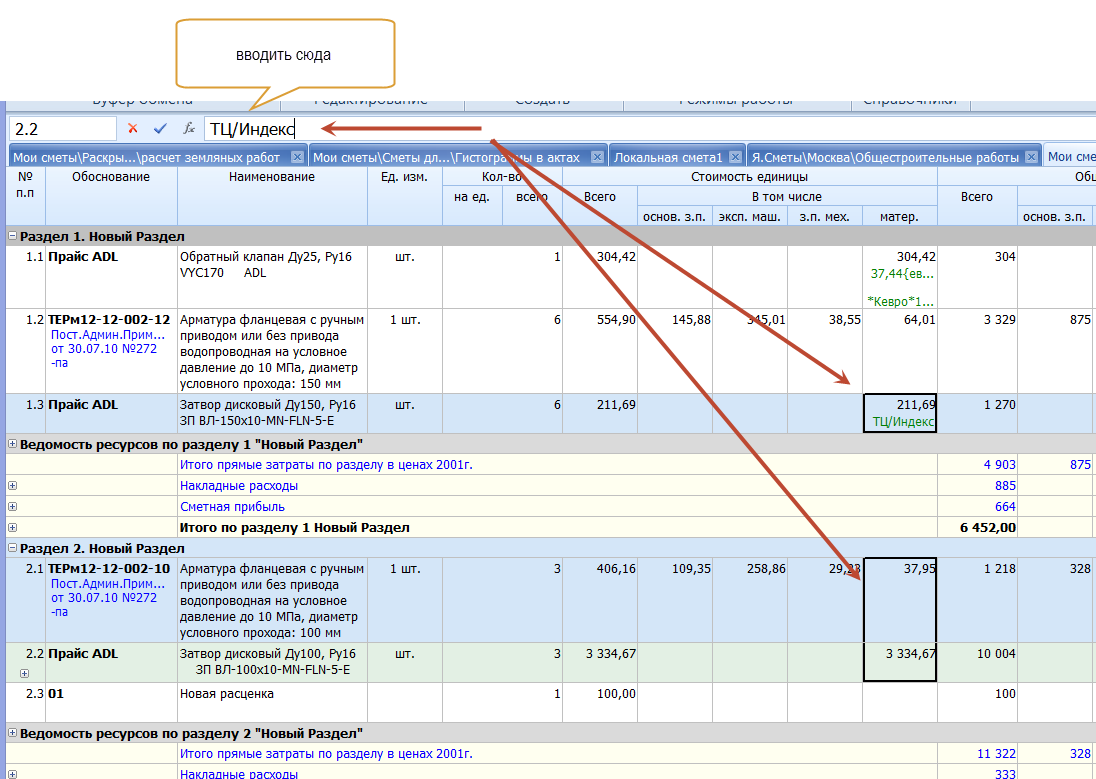Click the 'з.п. мех.' column header

(825, 217)
